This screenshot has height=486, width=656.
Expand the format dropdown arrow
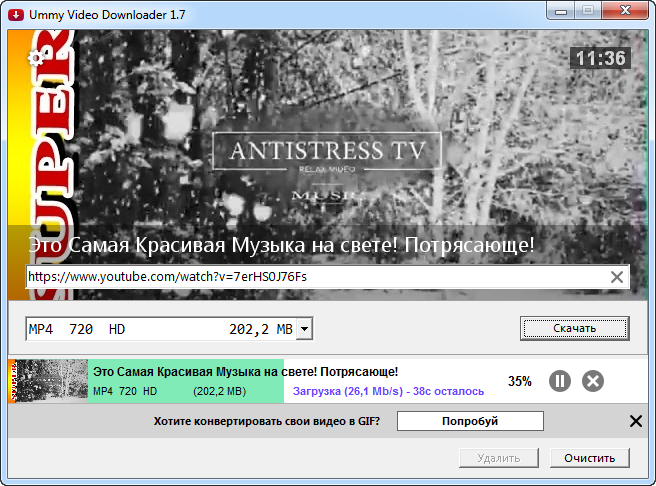(x=305, y=329)
